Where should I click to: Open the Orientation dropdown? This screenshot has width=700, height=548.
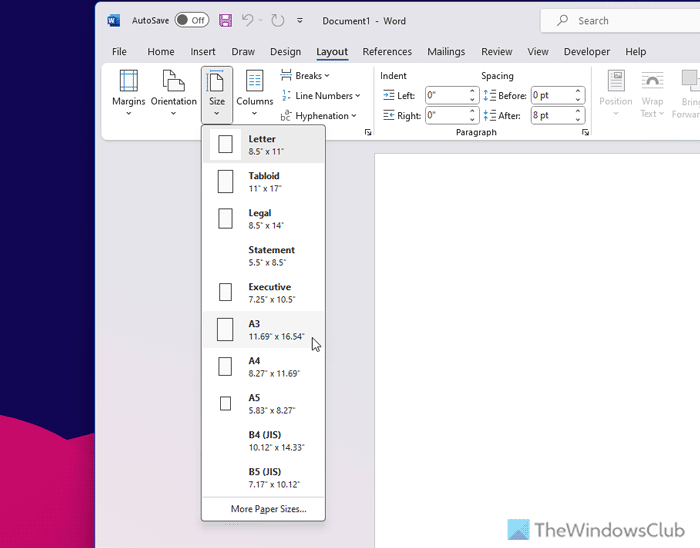174,94
